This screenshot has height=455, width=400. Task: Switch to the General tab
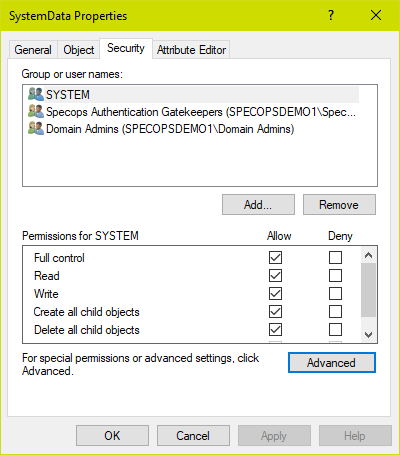click(x=33, y=50)
